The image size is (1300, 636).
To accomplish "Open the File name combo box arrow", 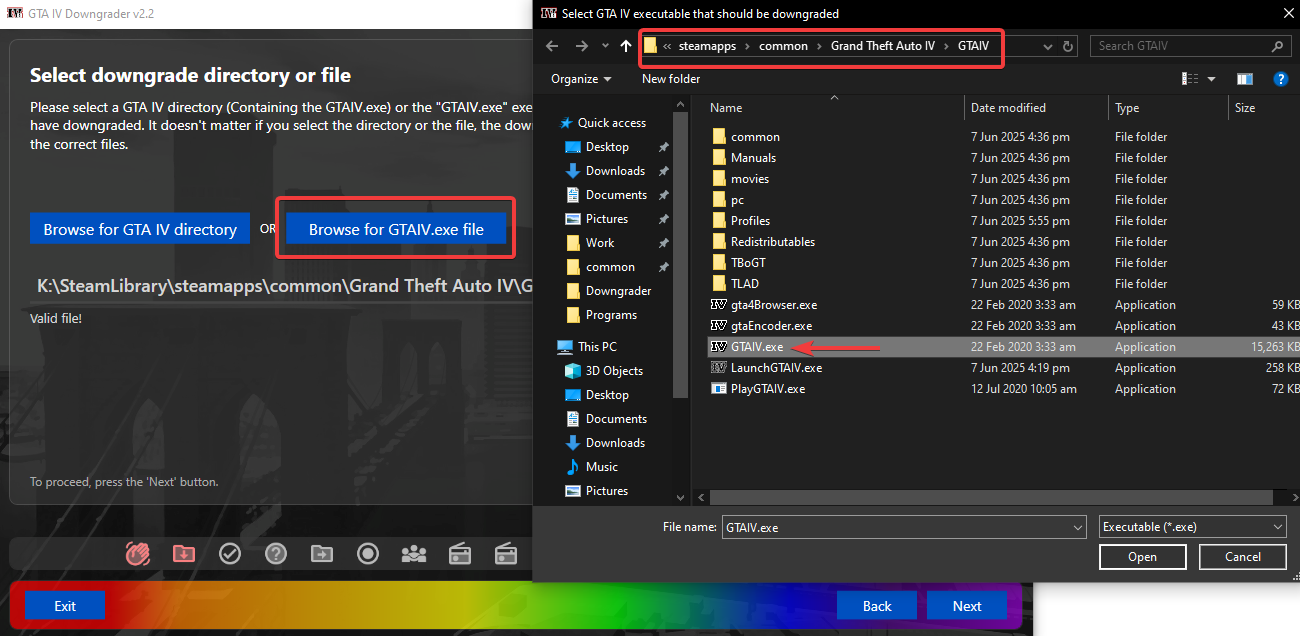I will (1077, 527).
